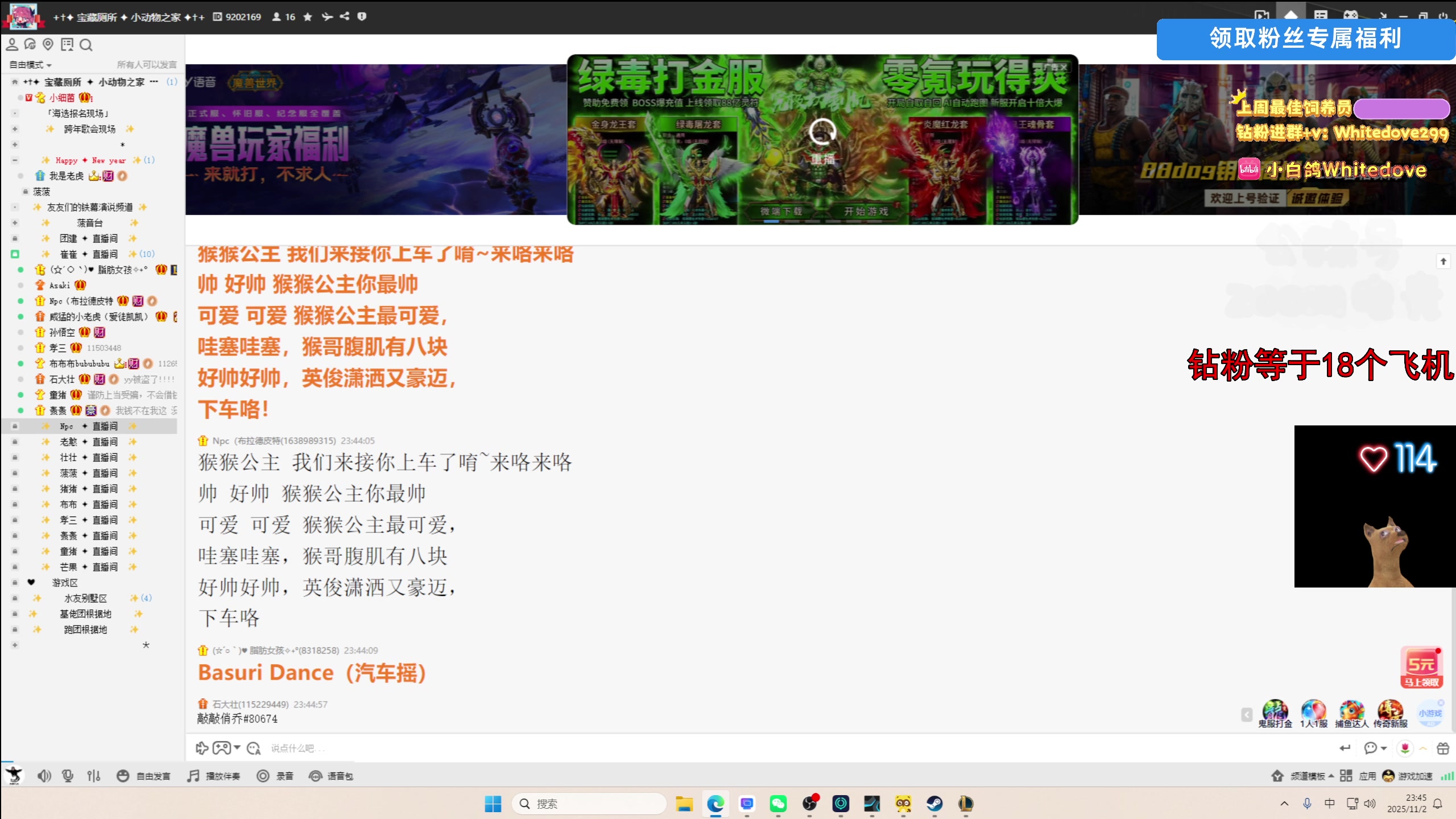Screen dimensions: 1456x819
Task: Mute the microphone icon in the bottom toolbar
Action: 68,775
